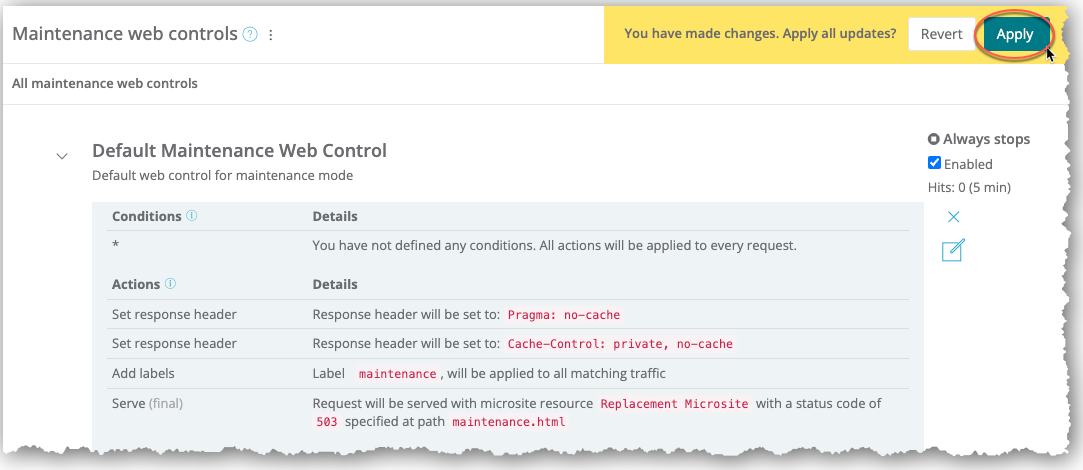Collapse the Default Maintenance Web Control section
The height and width of the screenshot is (470, 1083).
pos(62,156)
